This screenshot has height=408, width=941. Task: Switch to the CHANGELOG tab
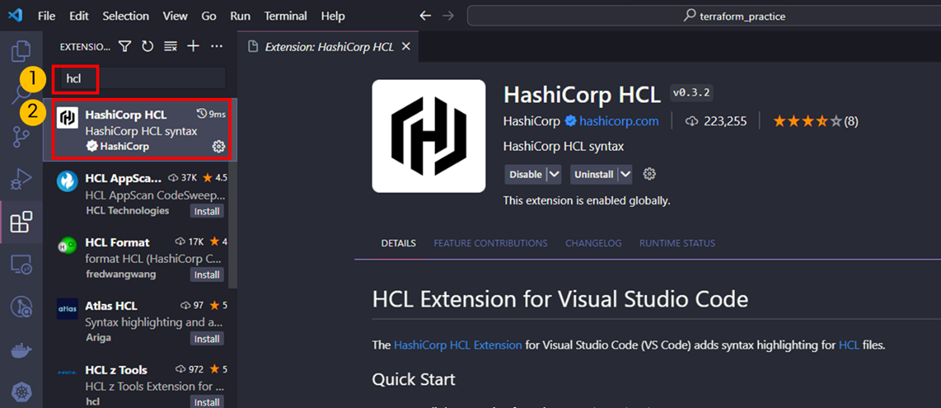pyautogui.click(x=594, y=244)
